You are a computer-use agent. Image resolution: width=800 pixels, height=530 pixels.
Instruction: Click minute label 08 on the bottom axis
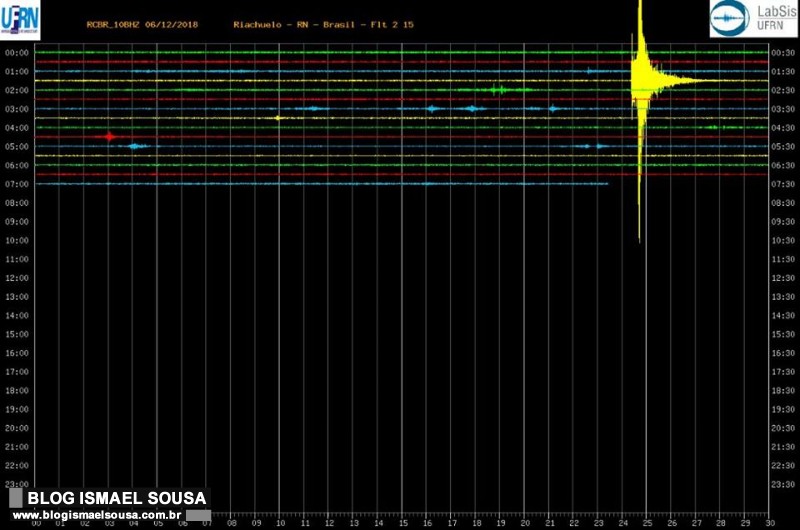[232, 523]
